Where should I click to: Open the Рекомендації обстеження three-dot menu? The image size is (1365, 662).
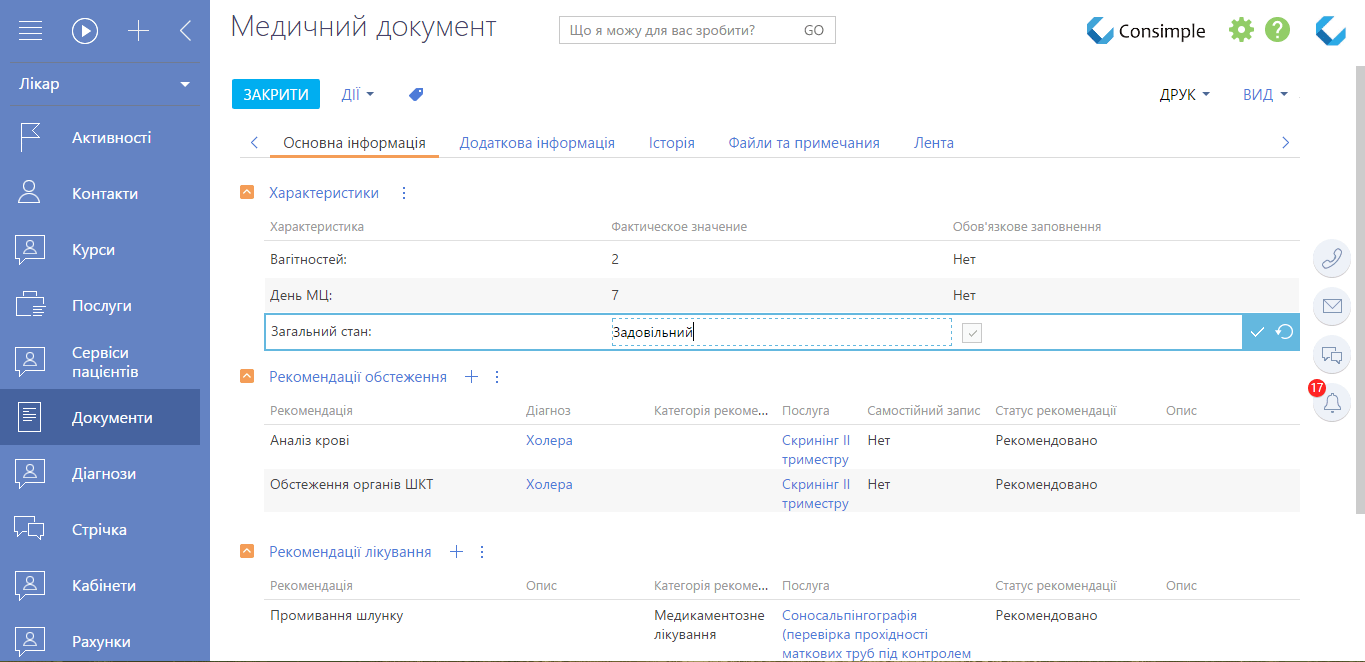coord(497,377)
